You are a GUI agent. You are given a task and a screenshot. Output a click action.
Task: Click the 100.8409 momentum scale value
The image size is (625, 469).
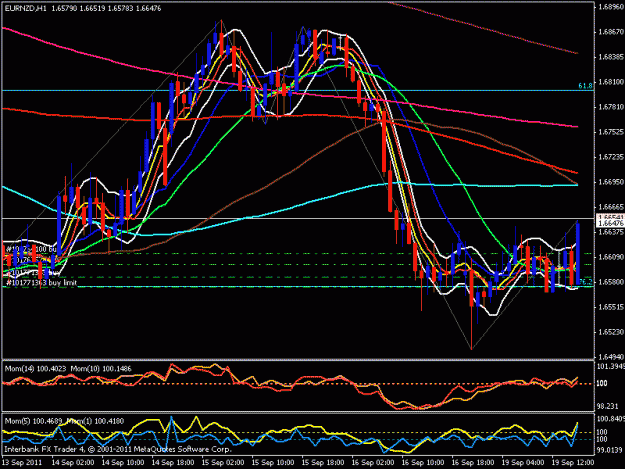(611, 419)
